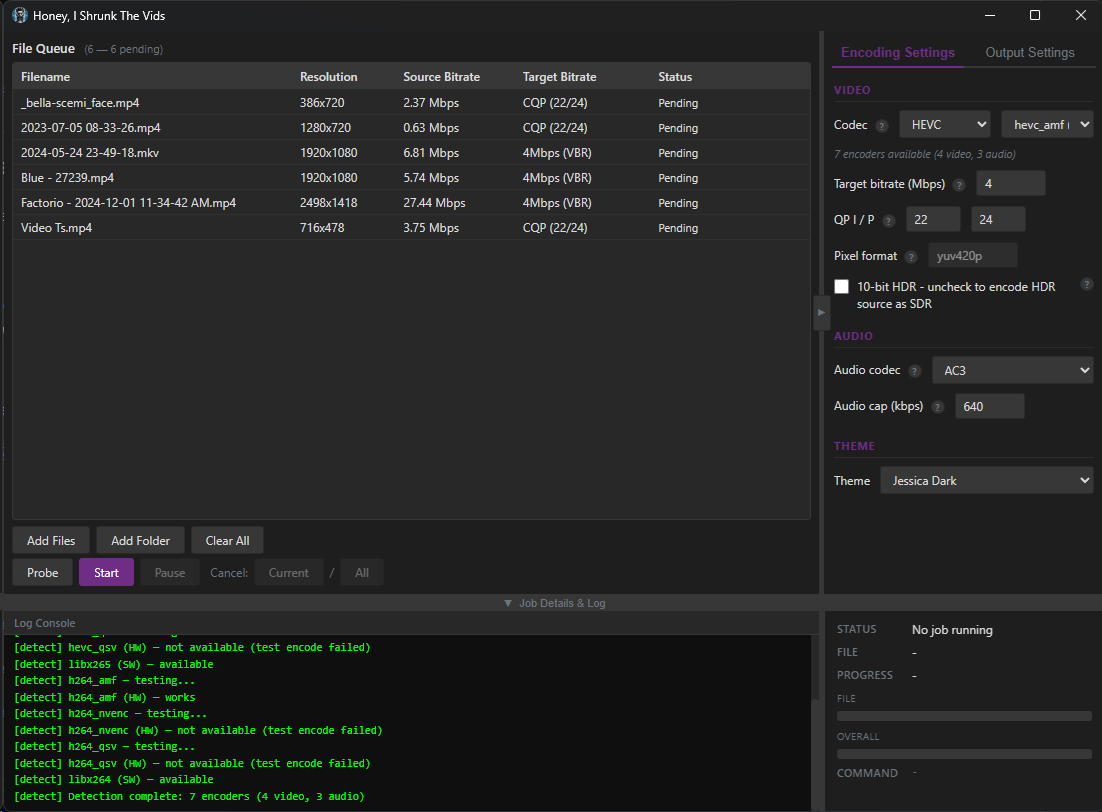Click the help icon next to QP I / P
The height and width of the screenshot is (812, 1102).
tap(889, 221)
